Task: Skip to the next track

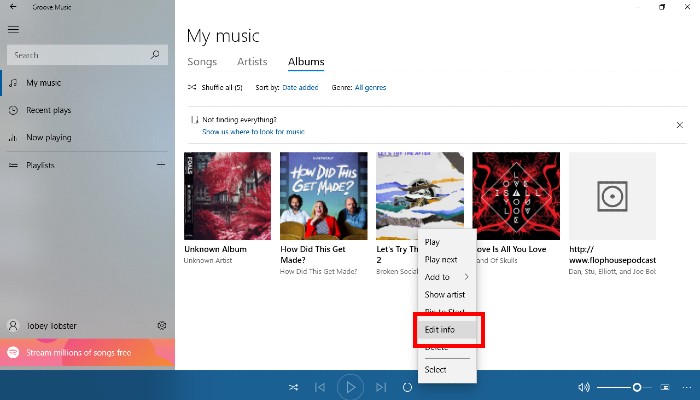Action: [x=380, y=387]
